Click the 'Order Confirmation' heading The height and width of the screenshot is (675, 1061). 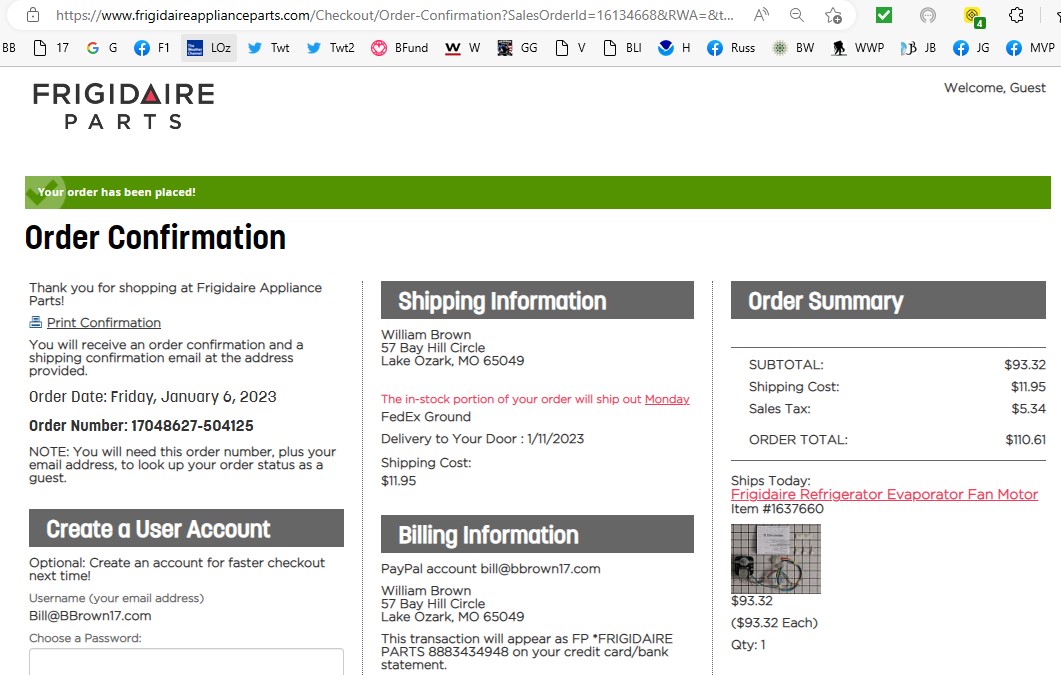click(x=155, y=237)
